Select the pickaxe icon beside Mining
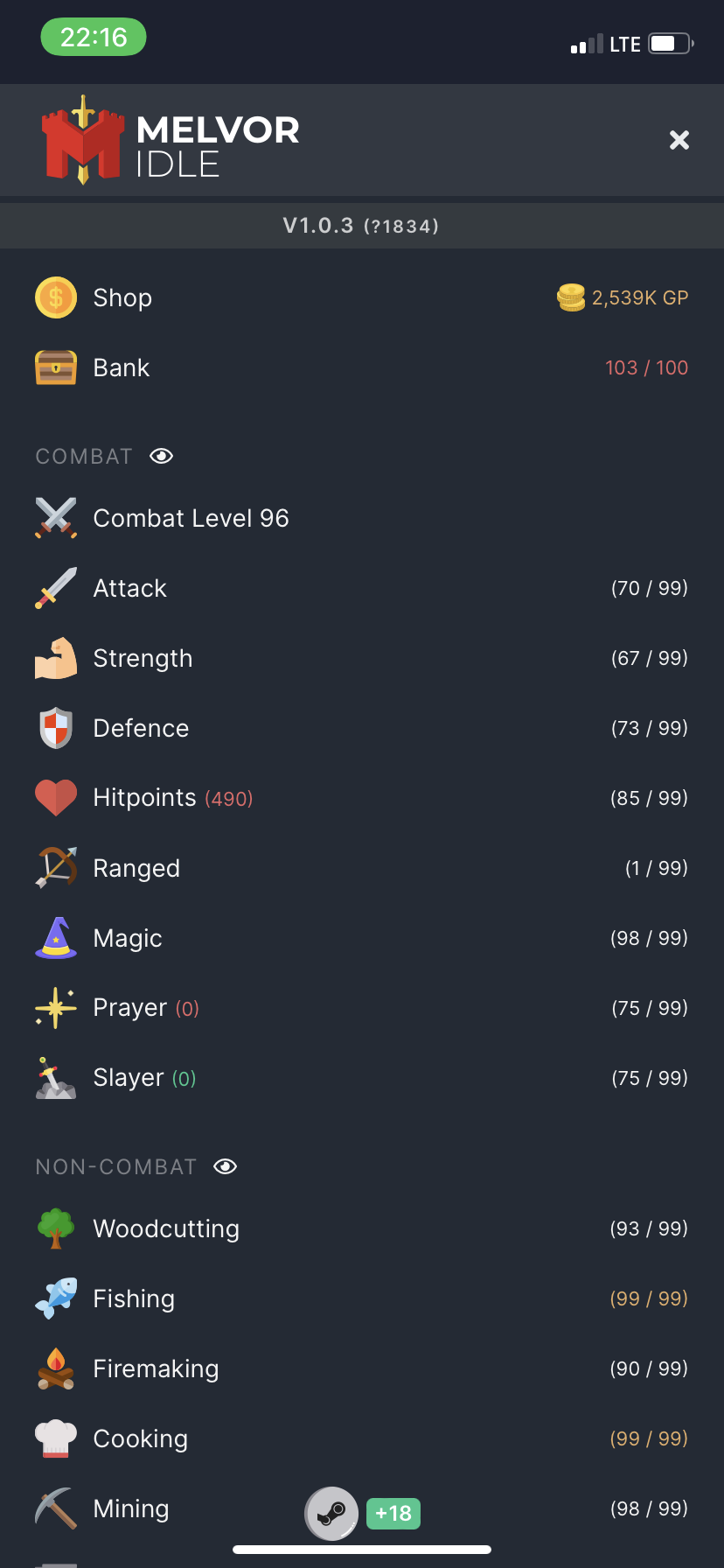This screenshot has height=1568, width=724. click(x=55, y=1508)
